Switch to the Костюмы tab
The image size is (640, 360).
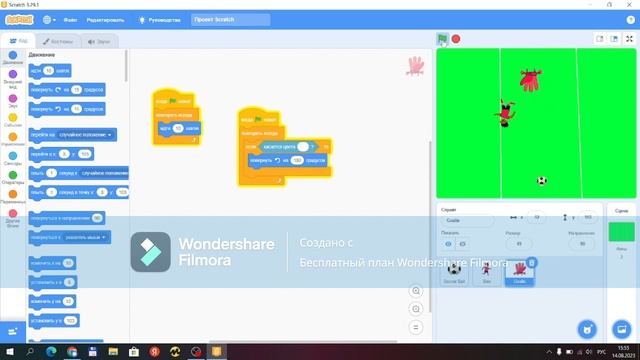[58, 41]
